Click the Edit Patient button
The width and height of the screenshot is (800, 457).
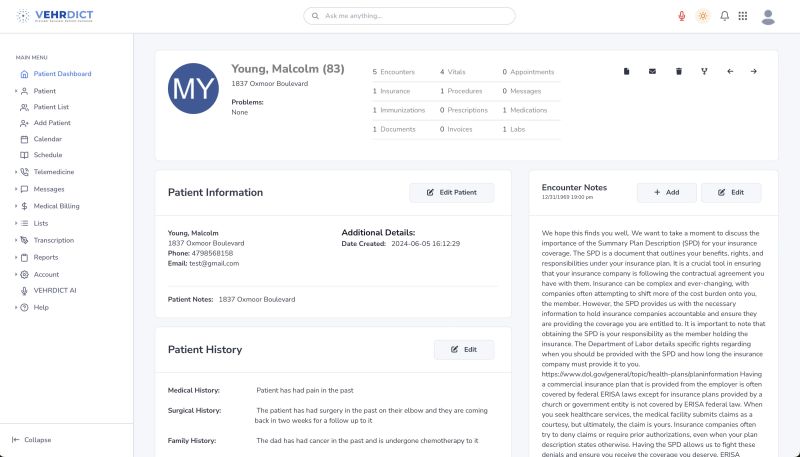point(451,192)
